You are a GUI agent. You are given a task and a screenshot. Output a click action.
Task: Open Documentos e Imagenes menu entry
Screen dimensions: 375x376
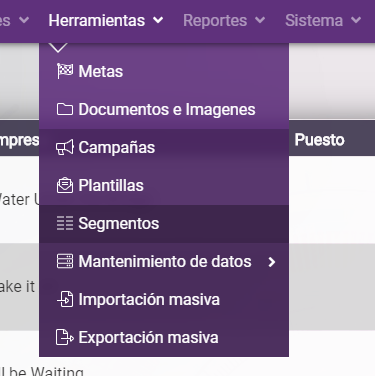(164, 109)
